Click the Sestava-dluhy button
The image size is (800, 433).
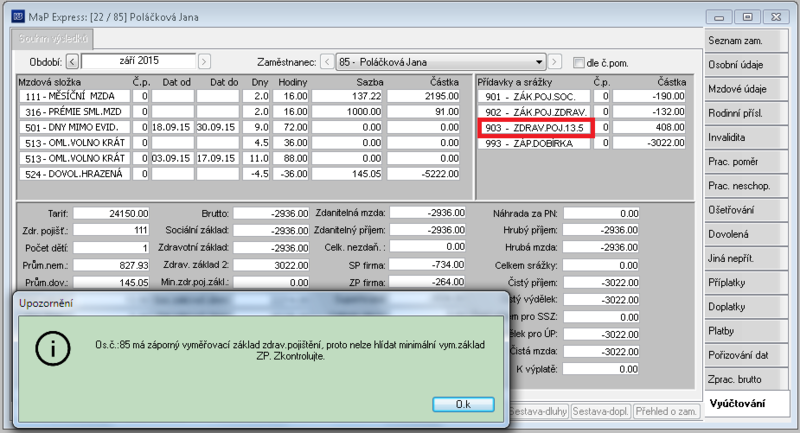[539, 411]
